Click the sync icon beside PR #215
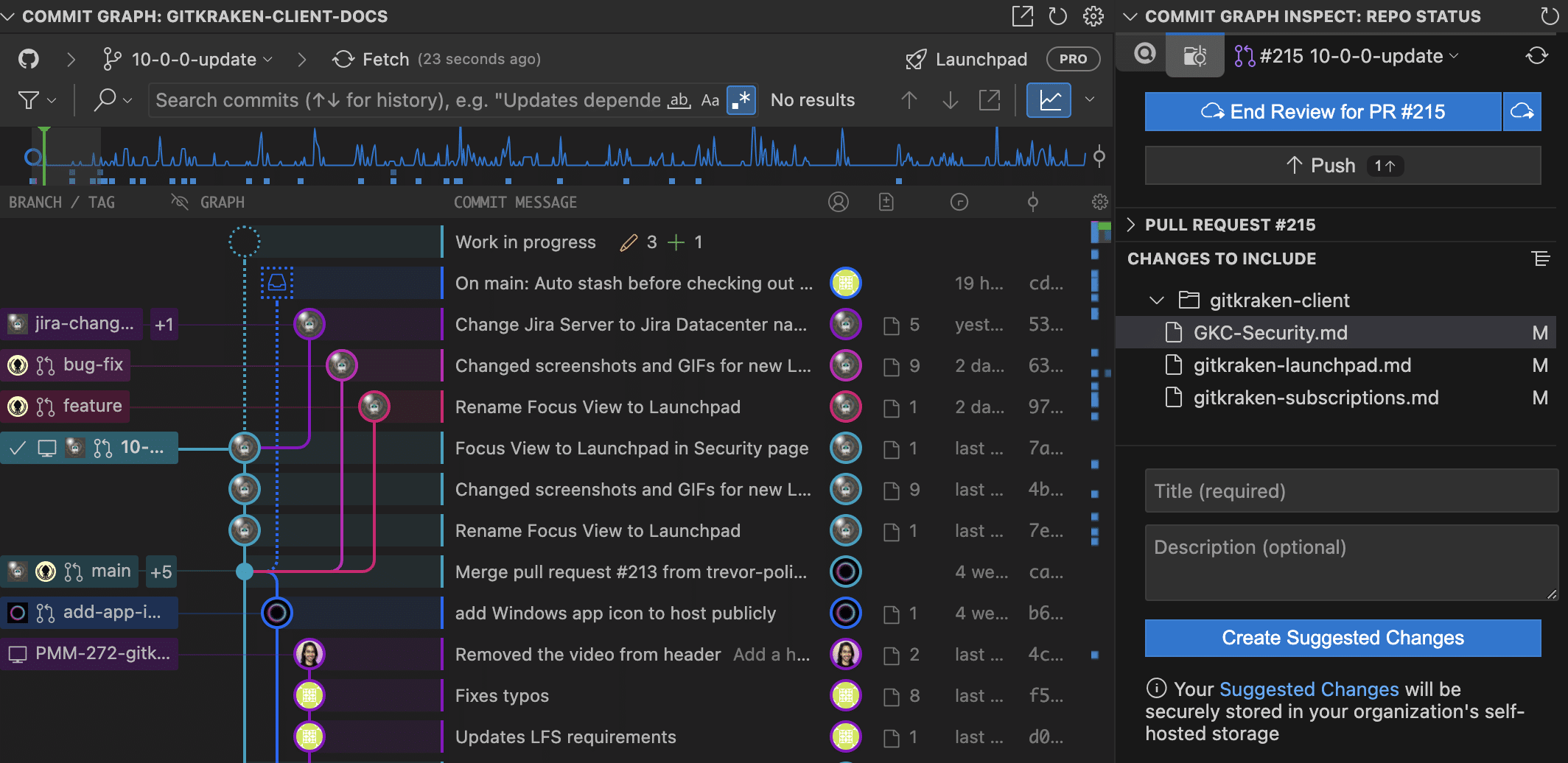 [x=1537, y=56]
